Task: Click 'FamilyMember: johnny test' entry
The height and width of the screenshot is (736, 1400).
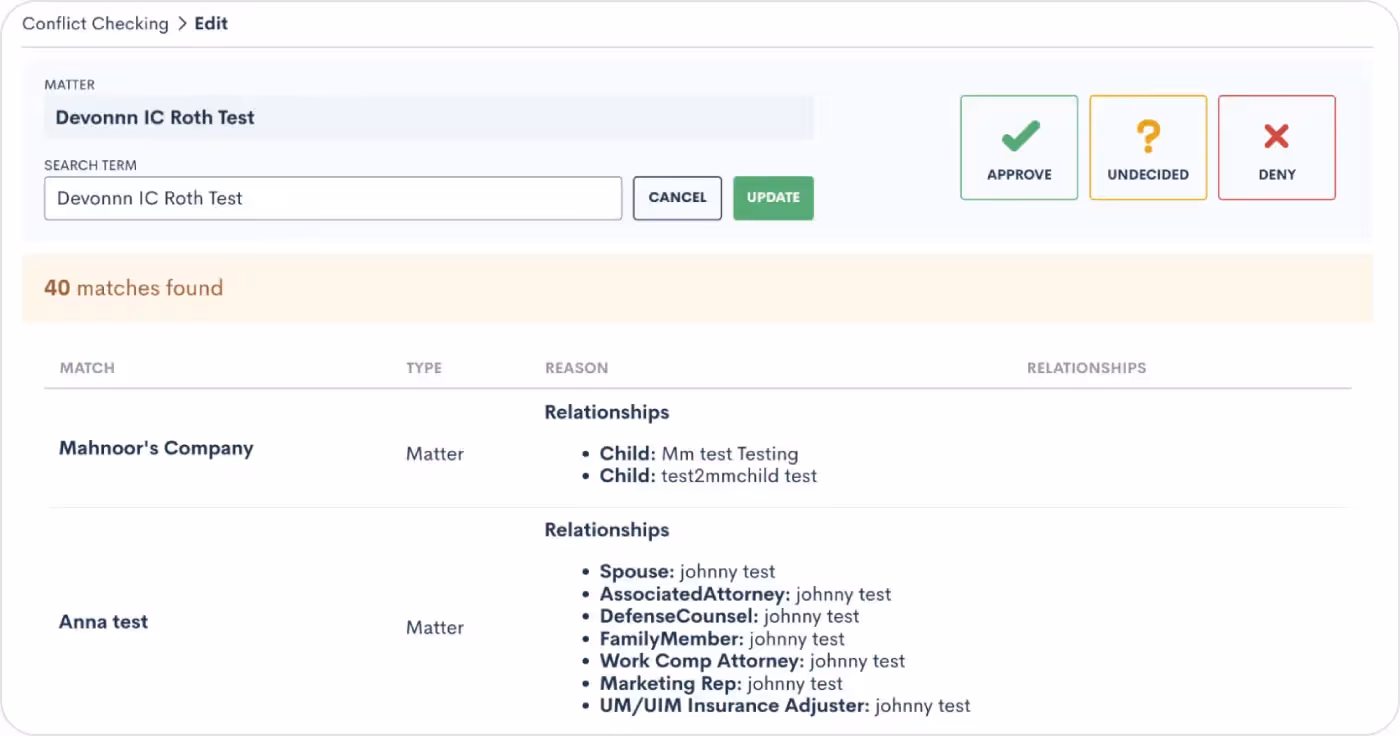Action: tap(722, 639)
